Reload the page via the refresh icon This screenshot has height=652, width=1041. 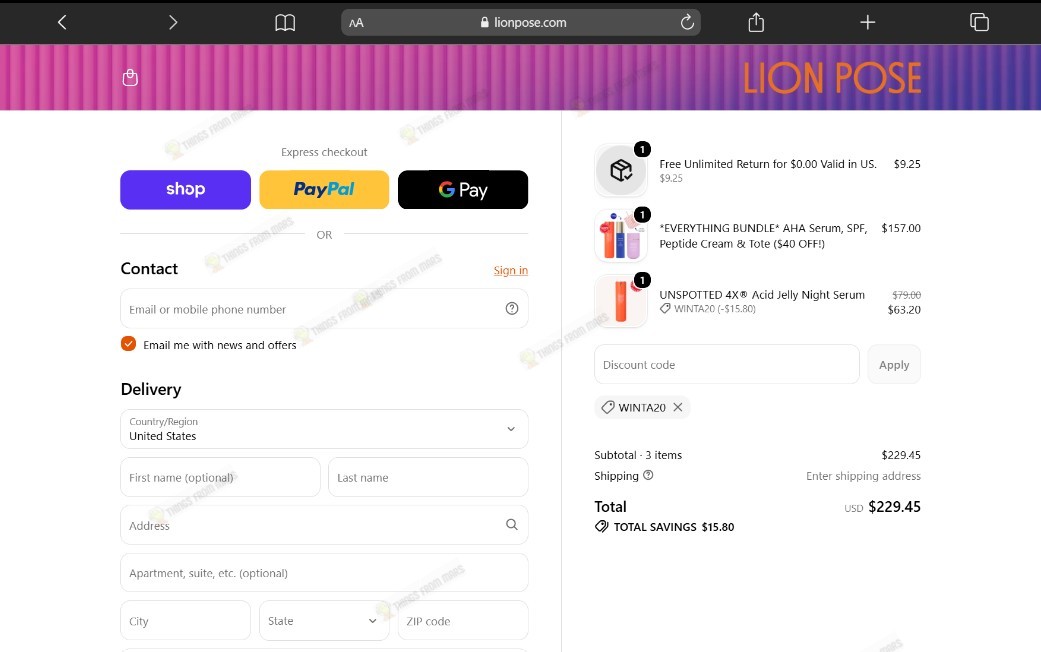(x=687, y=22)
